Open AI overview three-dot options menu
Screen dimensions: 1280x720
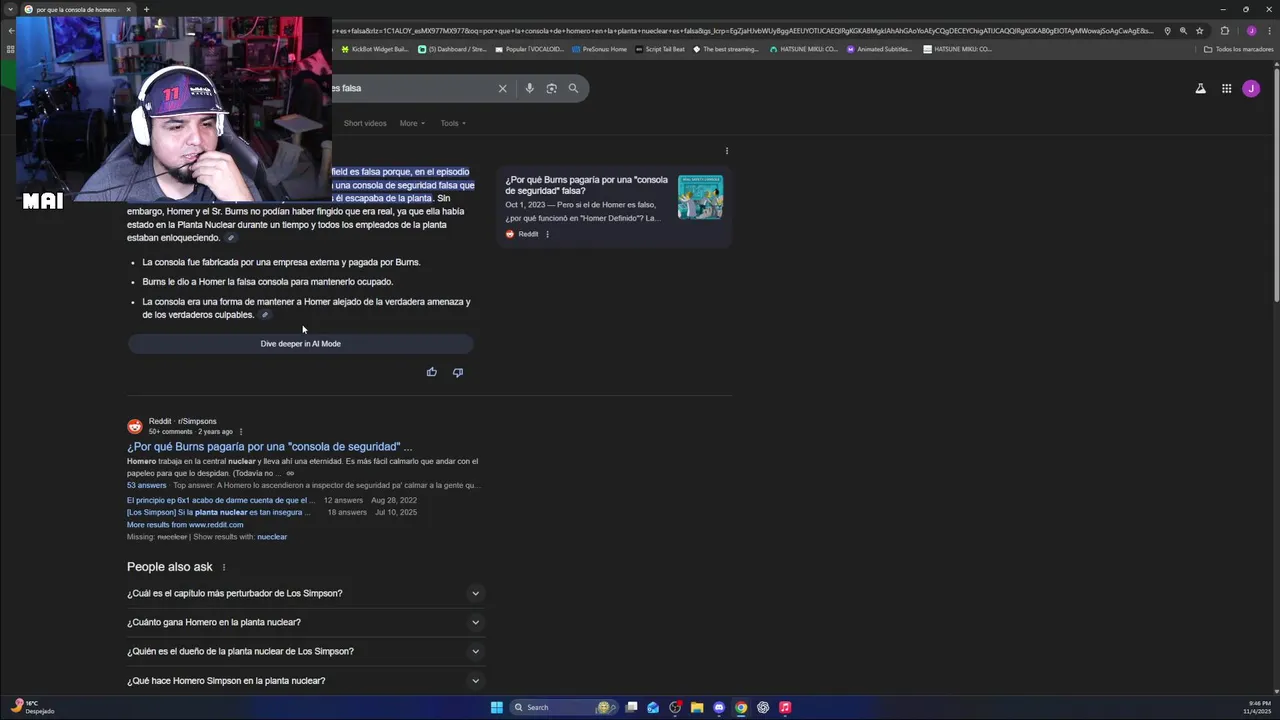coord(727,151)
